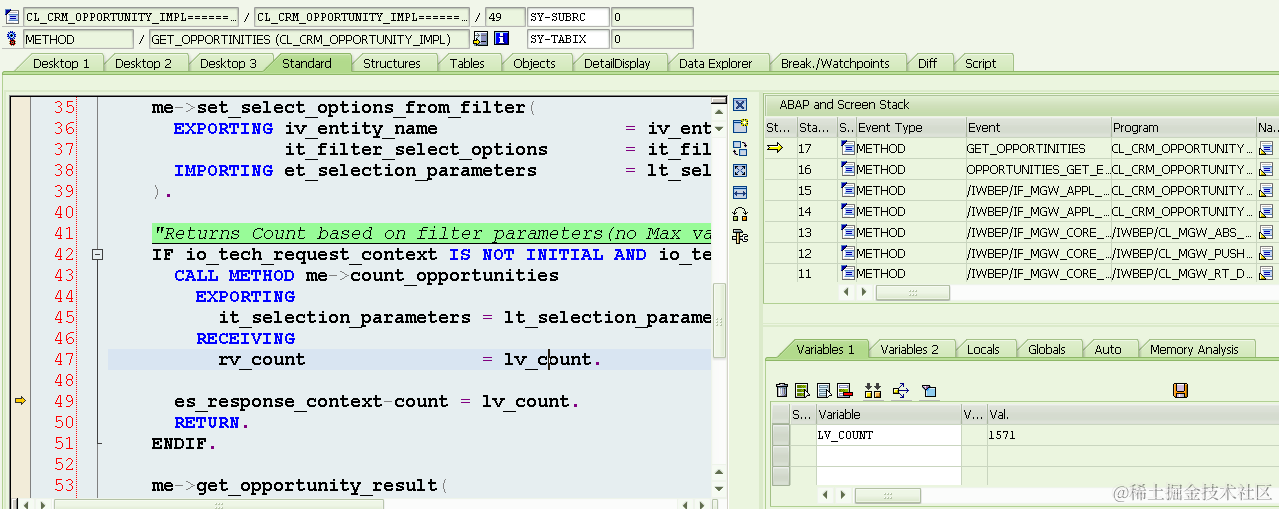Click the Variable column header

tap(888, 414)
